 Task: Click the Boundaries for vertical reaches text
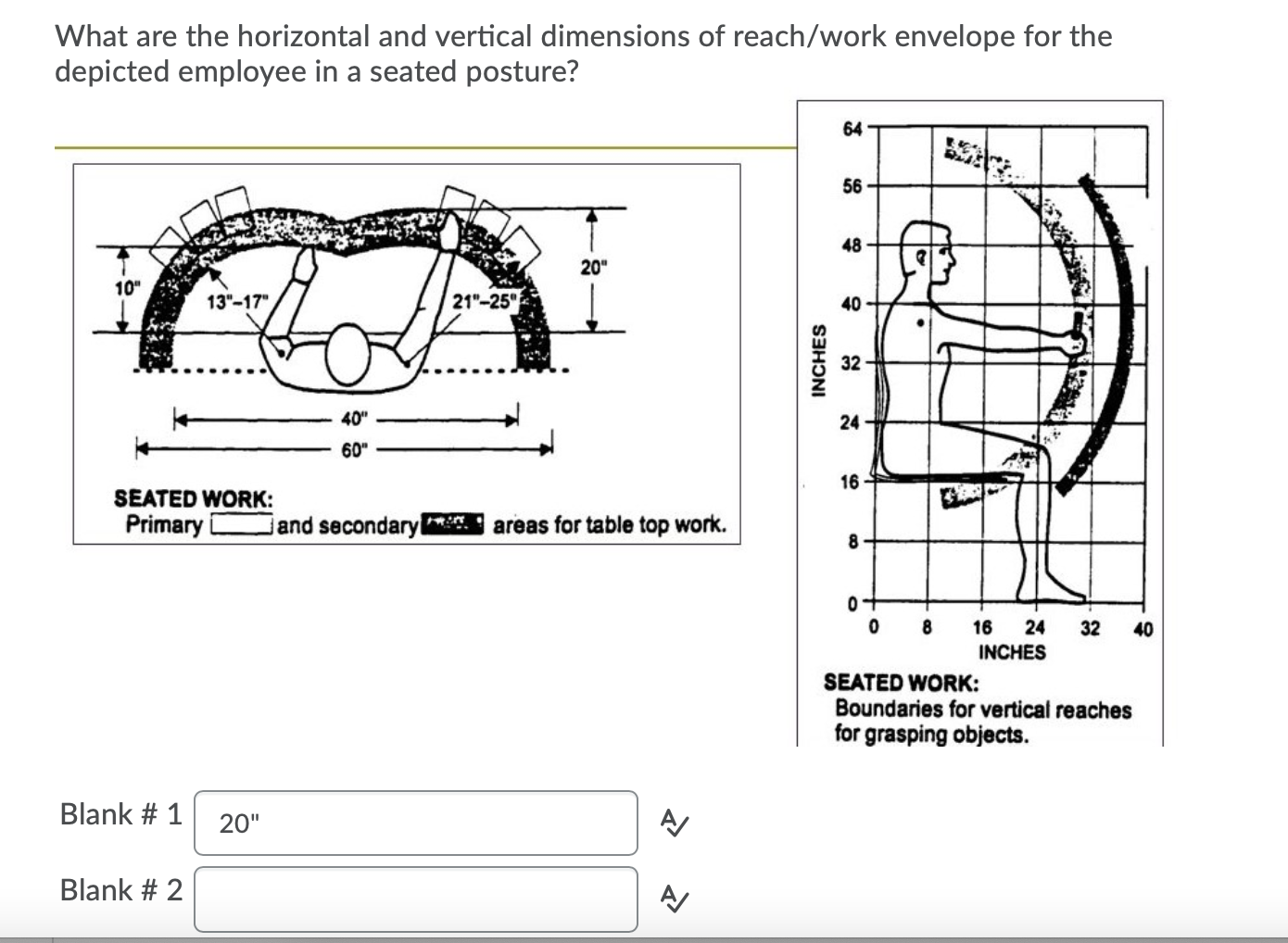[x=983, y=710]
